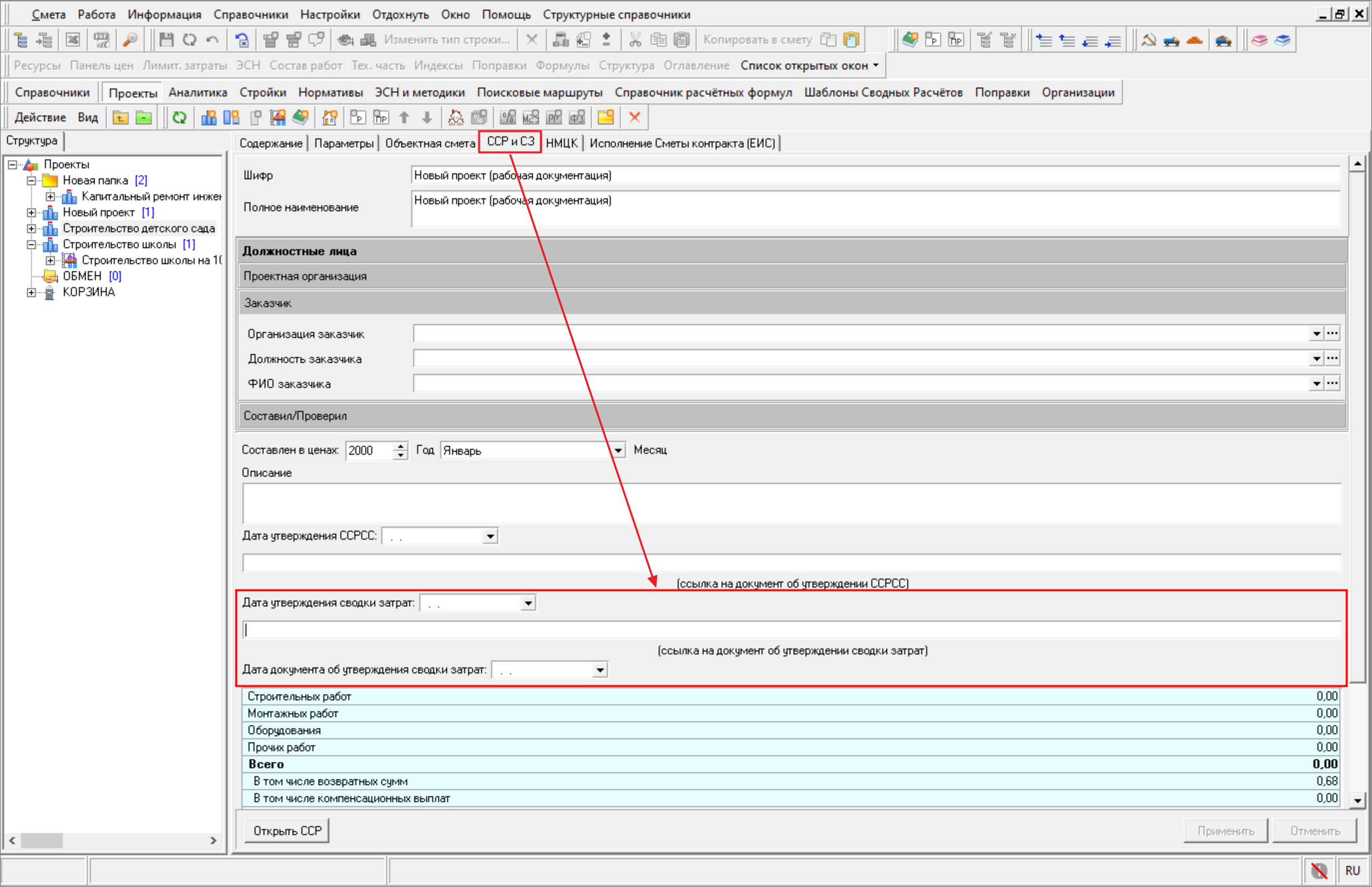Image resolution: width=1372 pixels, height=887 pixels.
Task: Click the orange bricks materials icon
Action: click(x=1194, y=40)
